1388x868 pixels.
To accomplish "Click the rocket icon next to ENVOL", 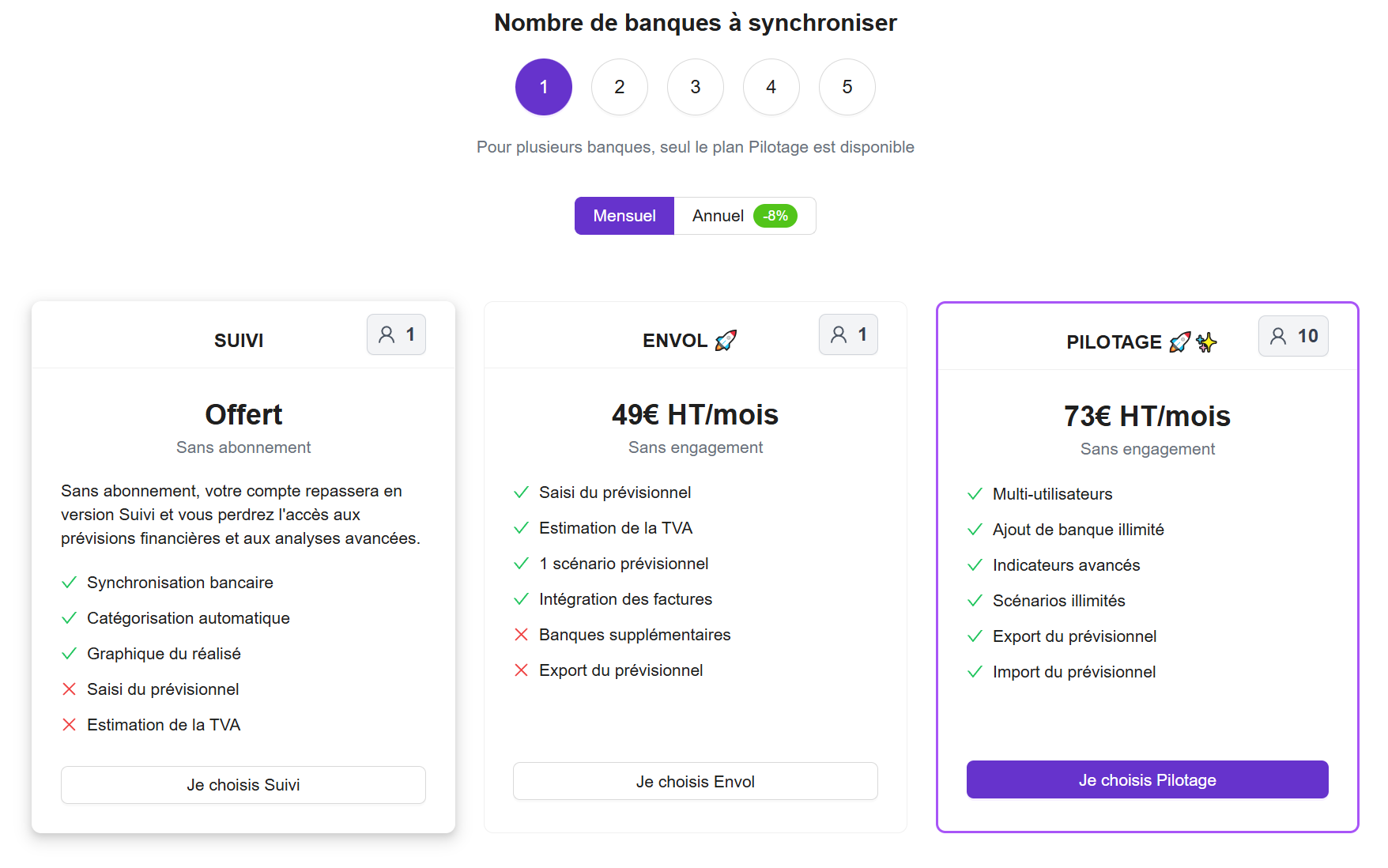I will click(726, 341).
